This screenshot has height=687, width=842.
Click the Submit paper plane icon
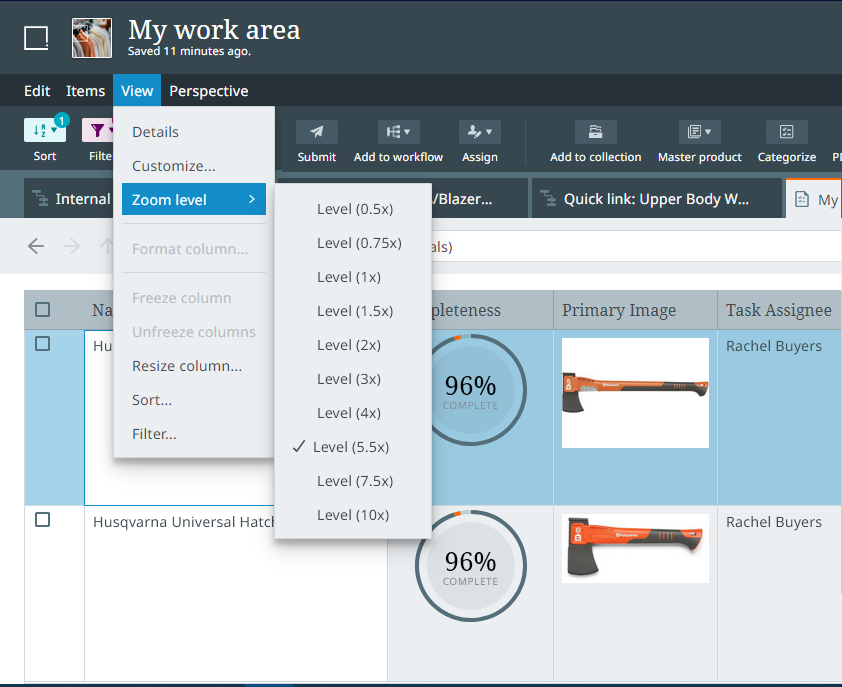pyautogui.click(x=316, y=132)
